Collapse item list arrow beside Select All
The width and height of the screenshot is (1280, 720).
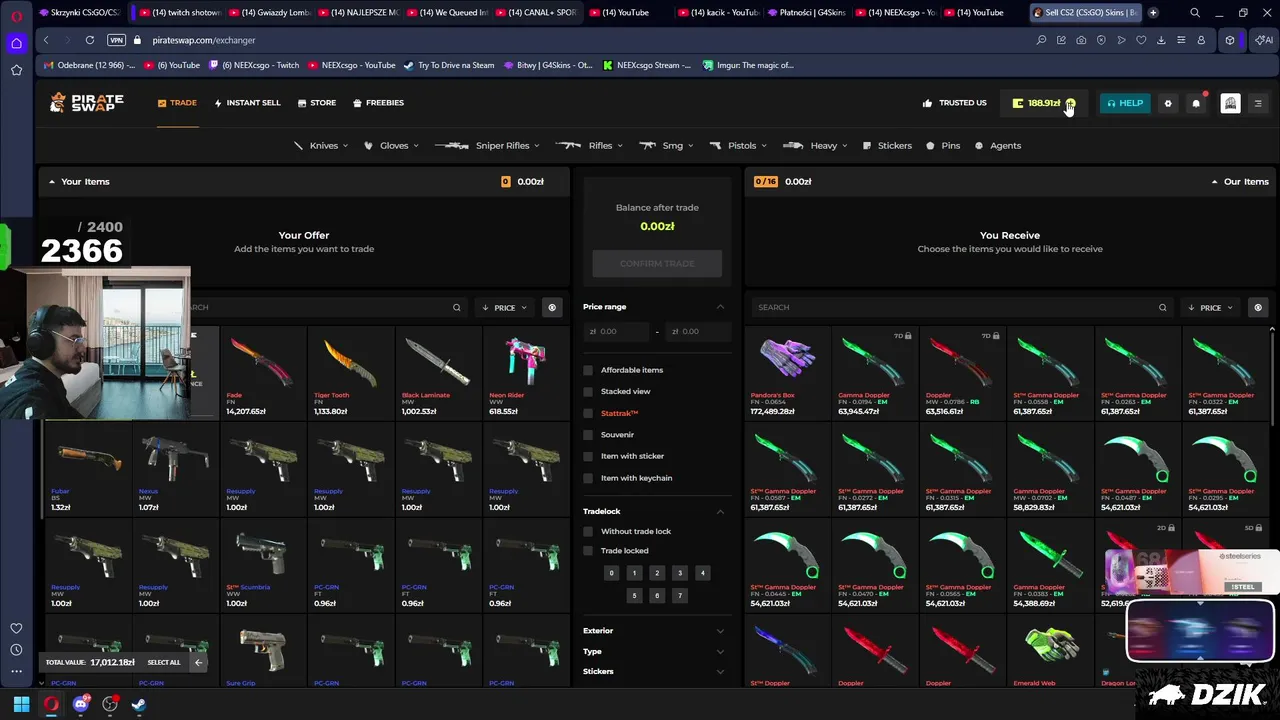coord(198,662)
